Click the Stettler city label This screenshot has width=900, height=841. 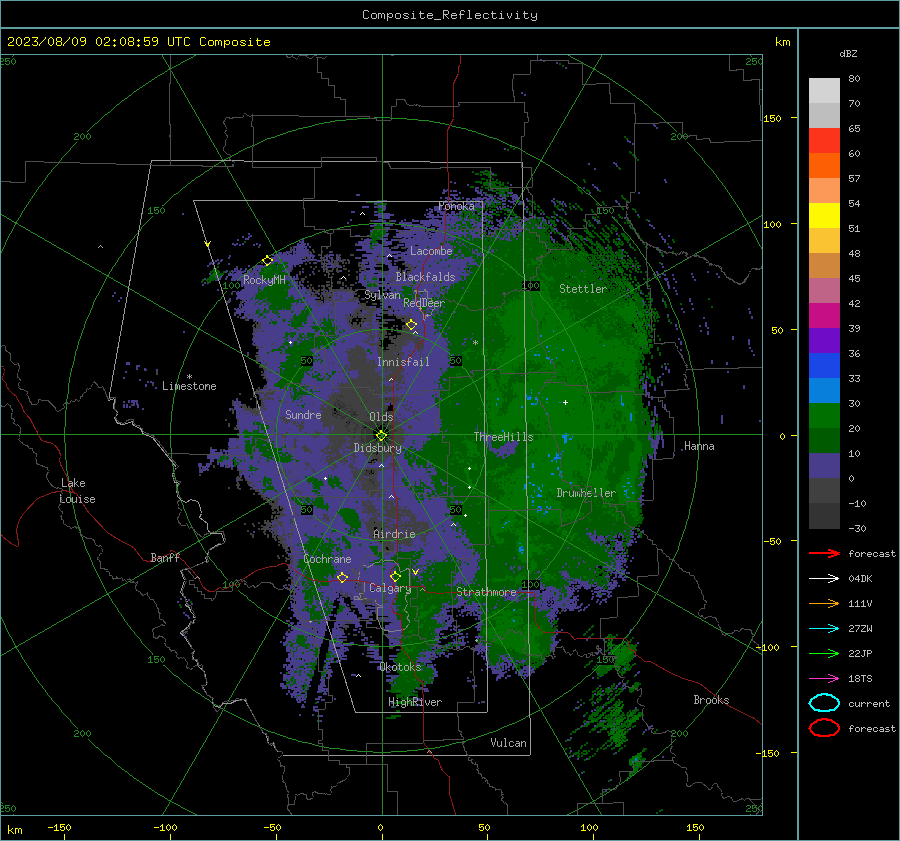pyautogui.click(x=583, y=289)
